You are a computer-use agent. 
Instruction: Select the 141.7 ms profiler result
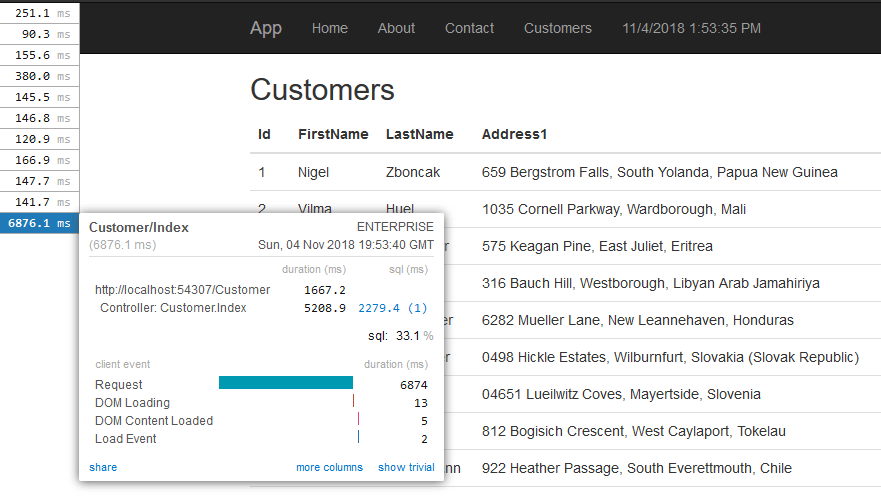point(39,202)
